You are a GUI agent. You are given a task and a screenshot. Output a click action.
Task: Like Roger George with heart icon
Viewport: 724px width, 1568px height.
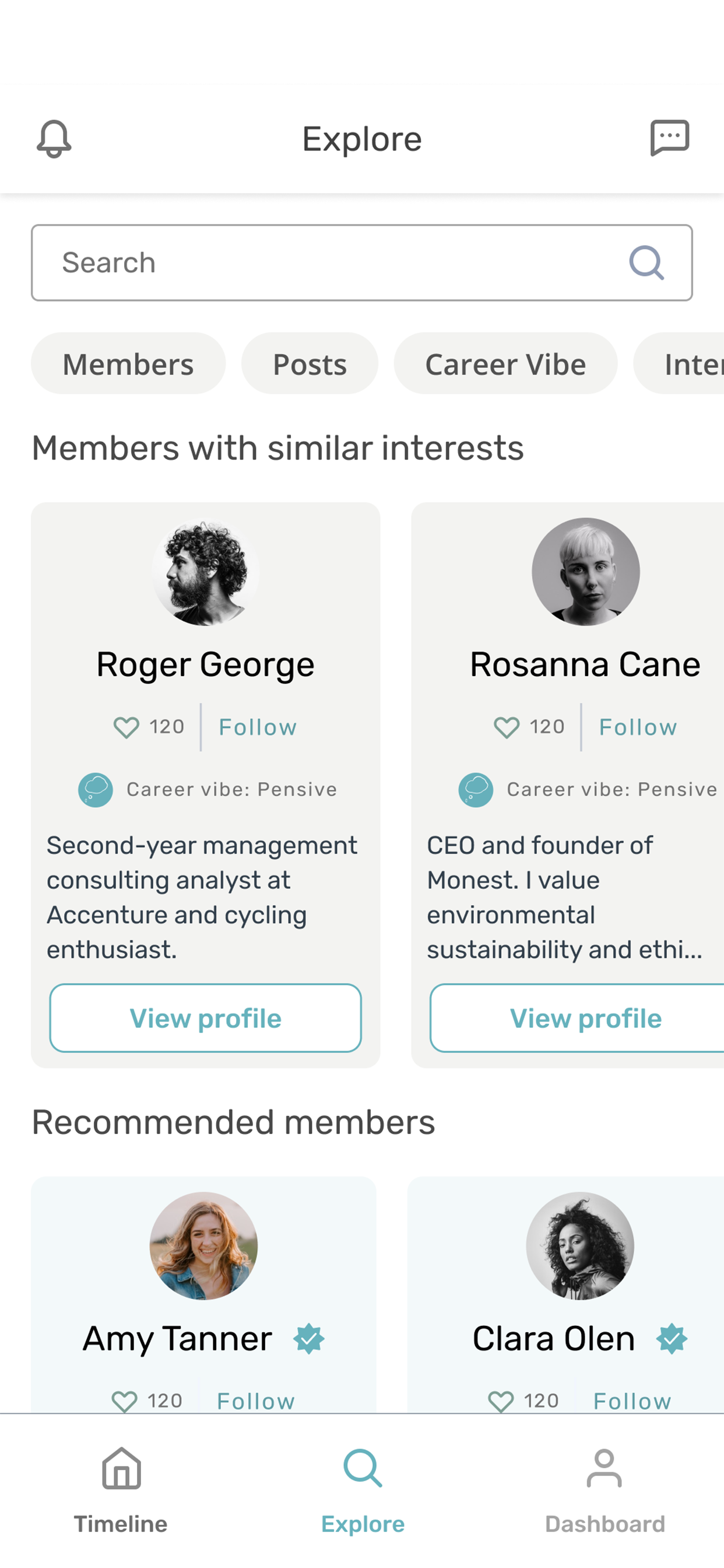click(126, 727)
